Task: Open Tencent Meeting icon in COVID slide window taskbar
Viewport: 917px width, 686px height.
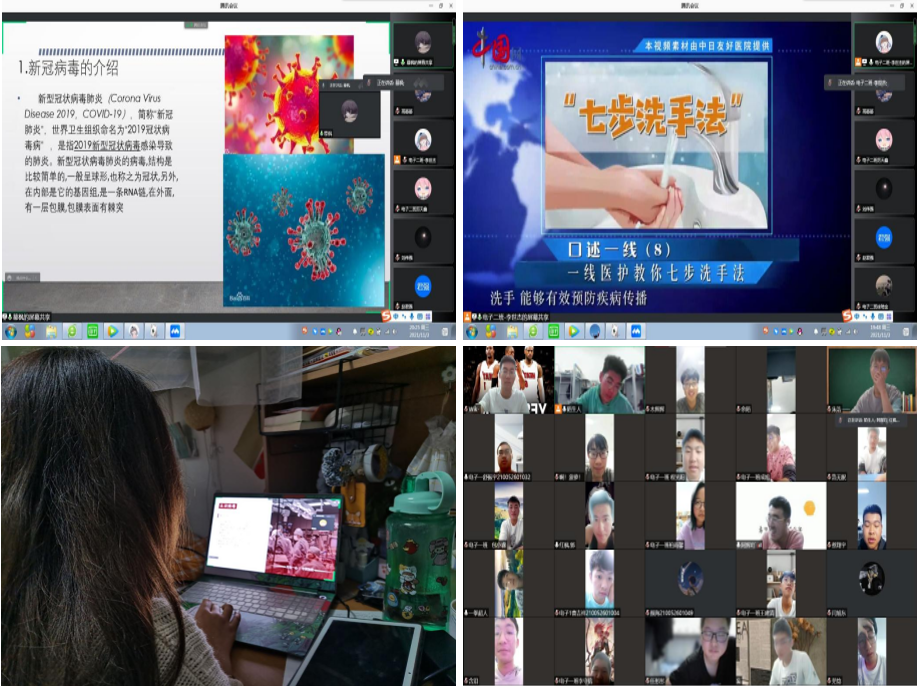Action: (x=175, y=331)
